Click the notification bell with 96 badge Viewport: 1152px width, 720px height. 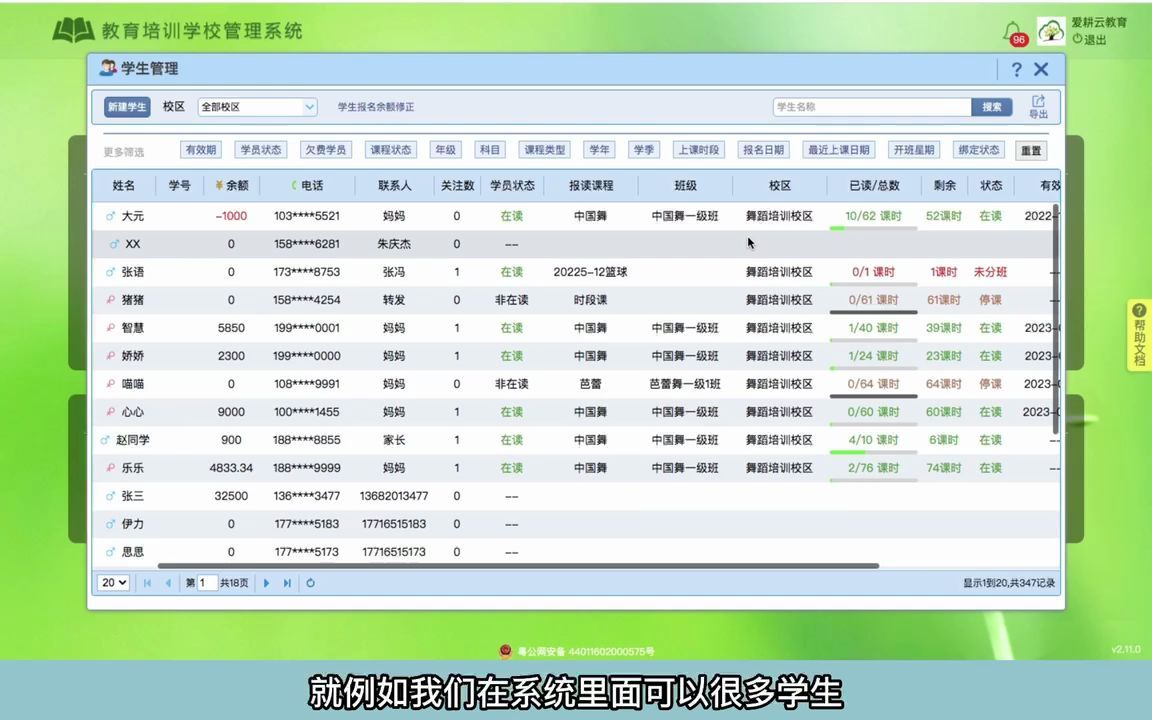(1013, 31)
